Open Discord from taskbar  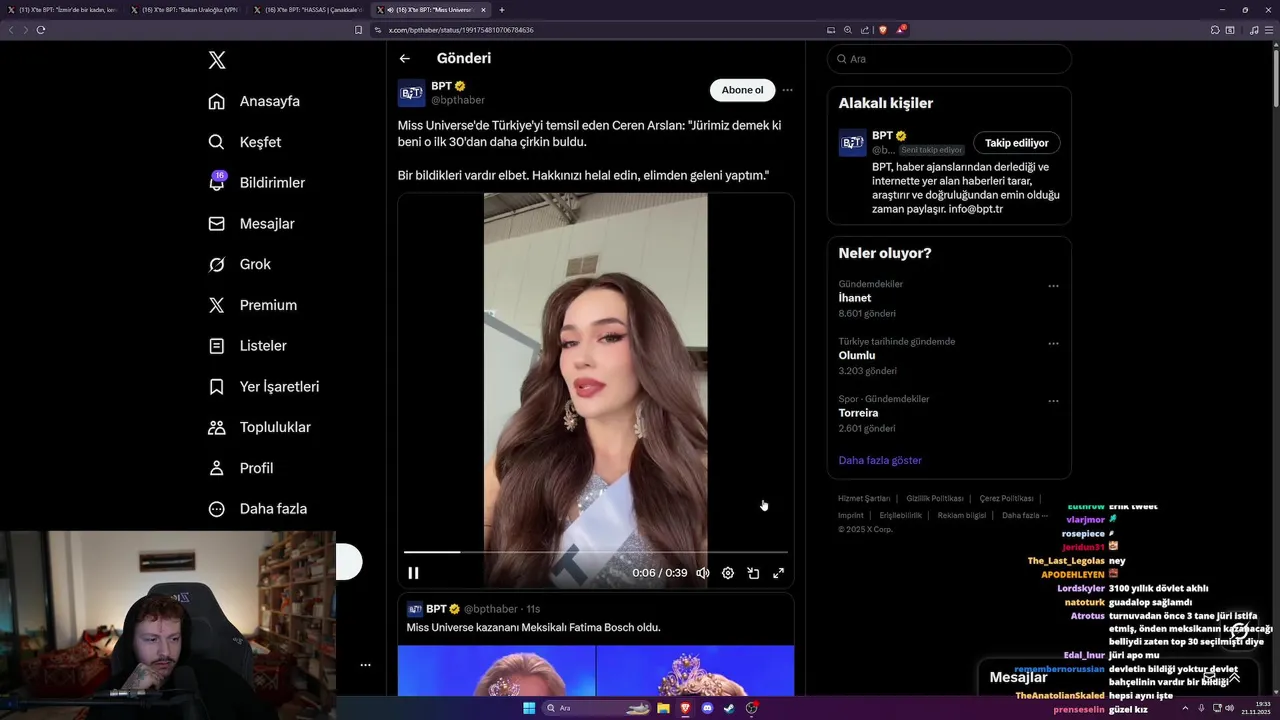point(707,708)
